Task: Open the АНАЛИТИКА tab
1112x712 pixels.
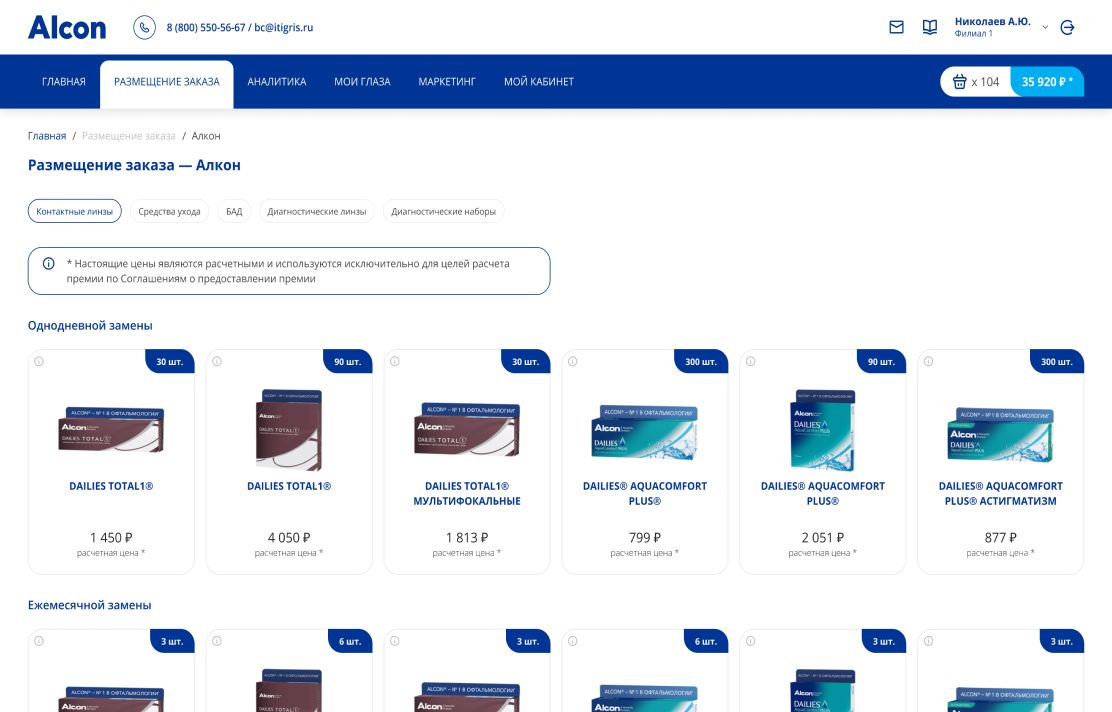Action: click(277, 82)
